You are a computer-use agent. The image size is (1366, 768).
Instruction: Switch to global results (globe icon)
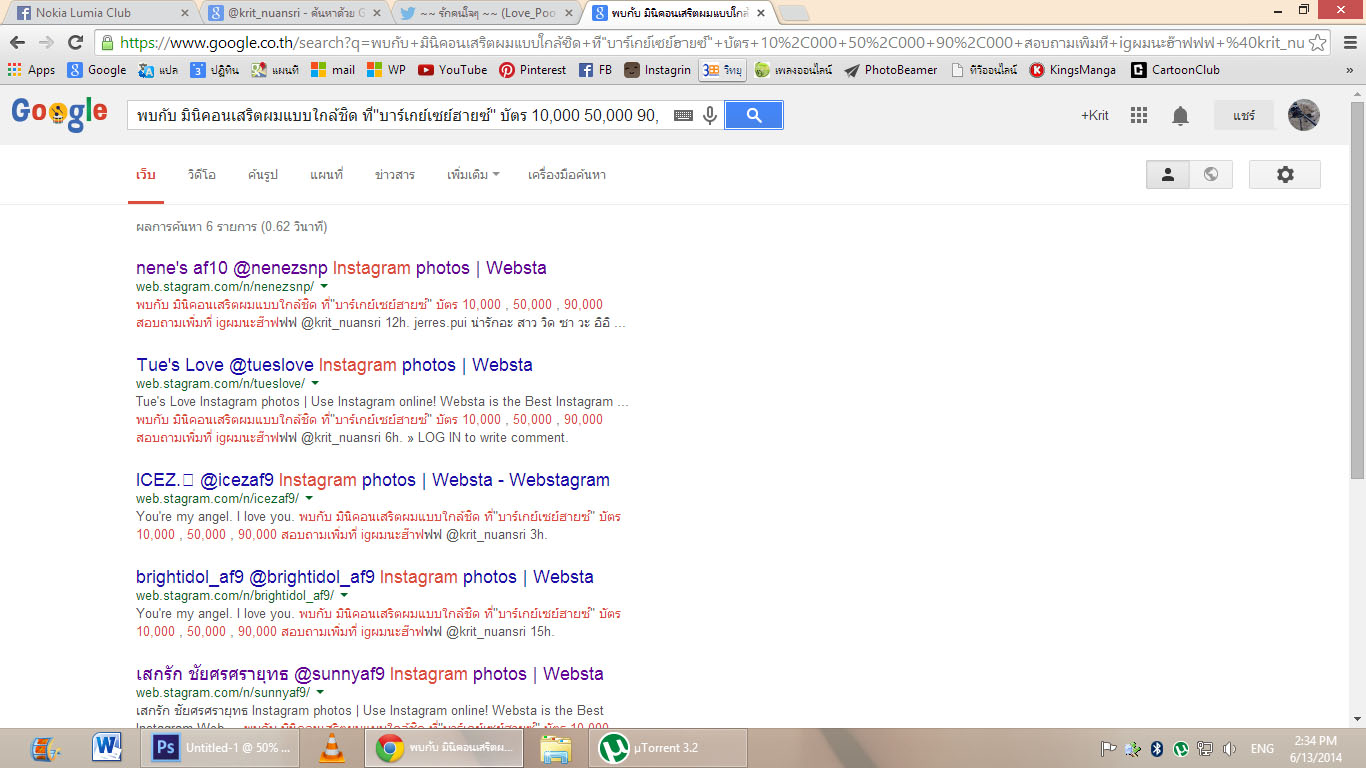pos(1211,174)
